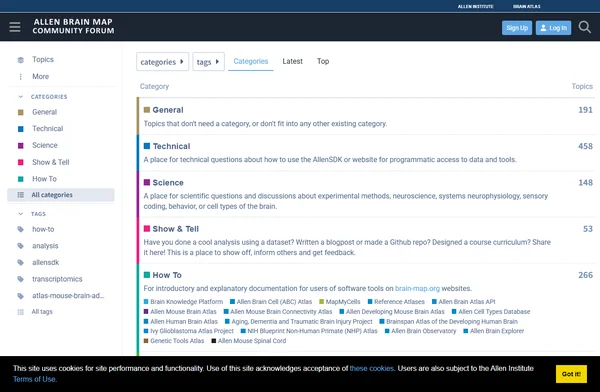
Task: Click the 191 topics count for General
Action: (x=585, y=110)
